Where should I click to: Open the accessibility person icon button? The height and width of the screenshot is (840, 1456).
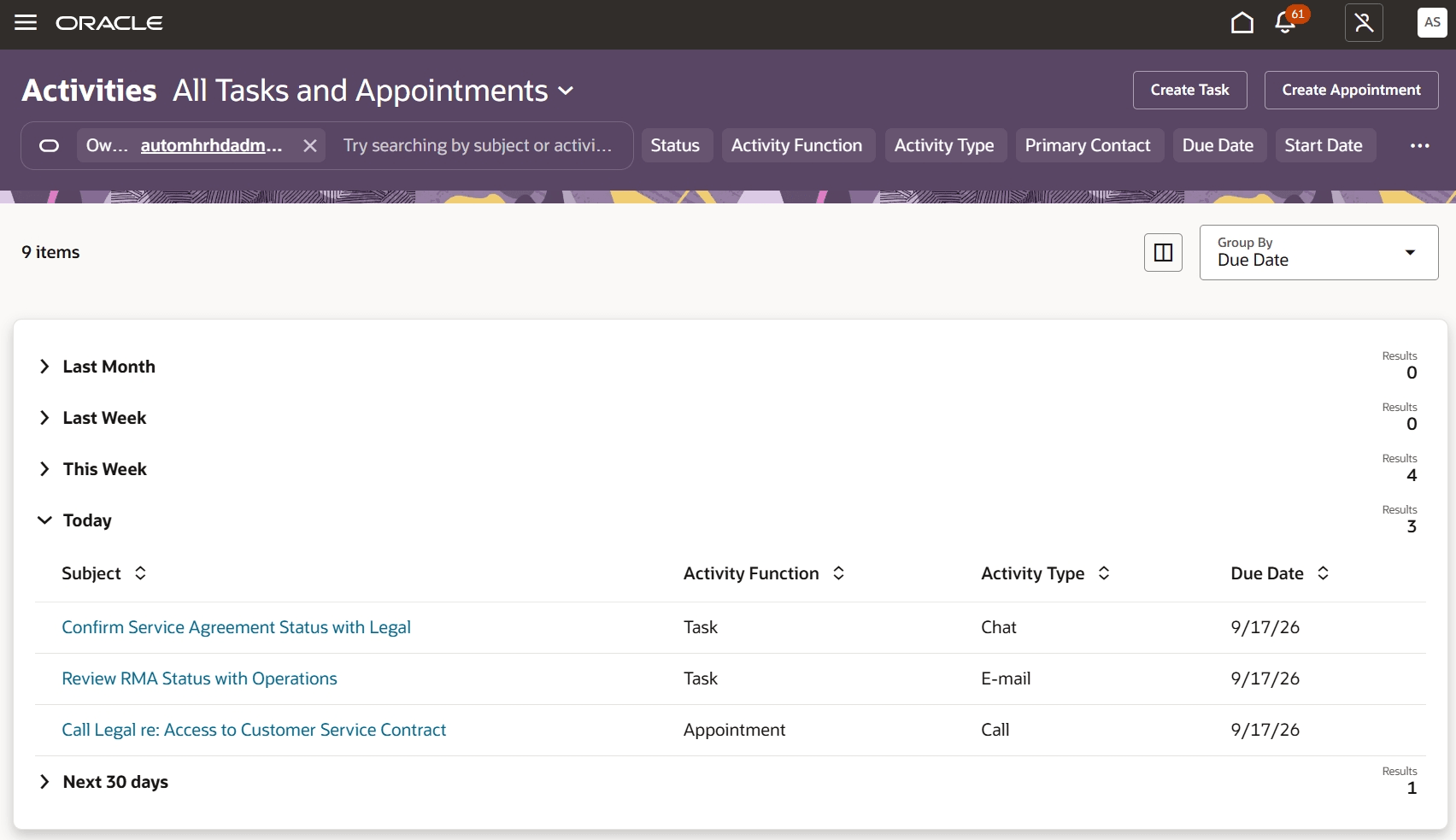click(1364, 23)
